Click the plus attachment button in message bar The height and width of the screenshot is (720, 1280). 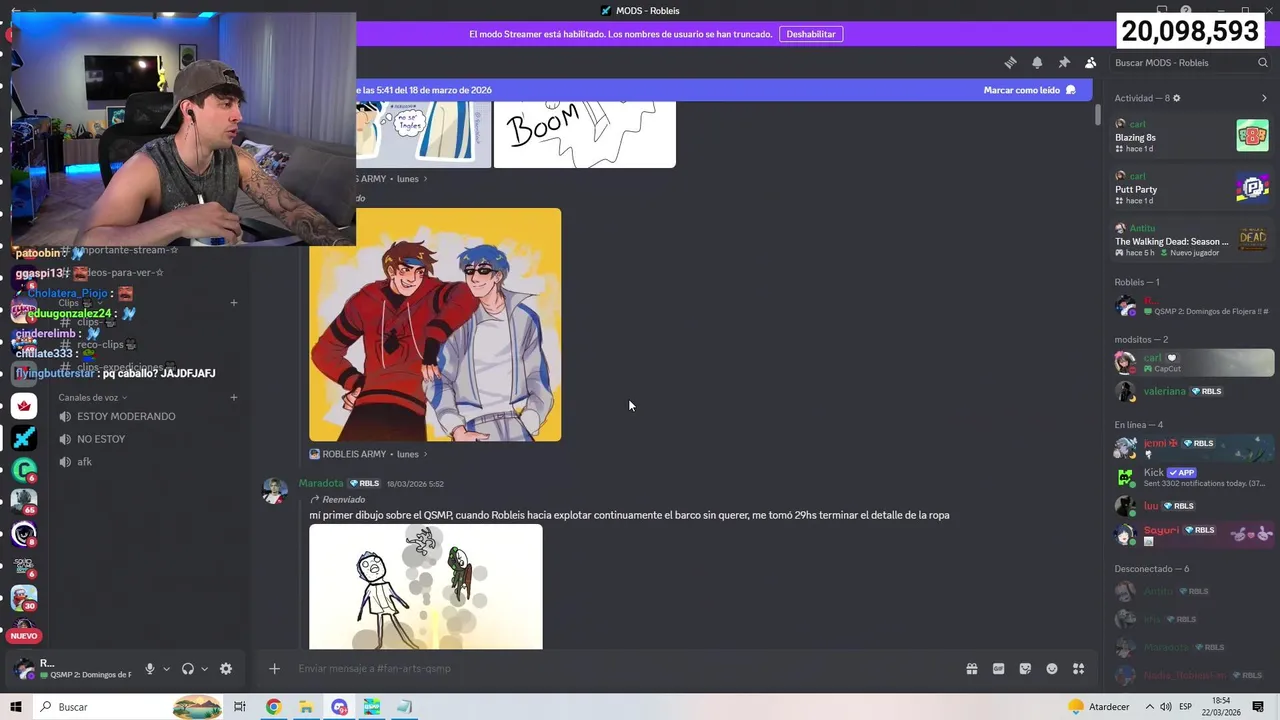click(274, 669)
